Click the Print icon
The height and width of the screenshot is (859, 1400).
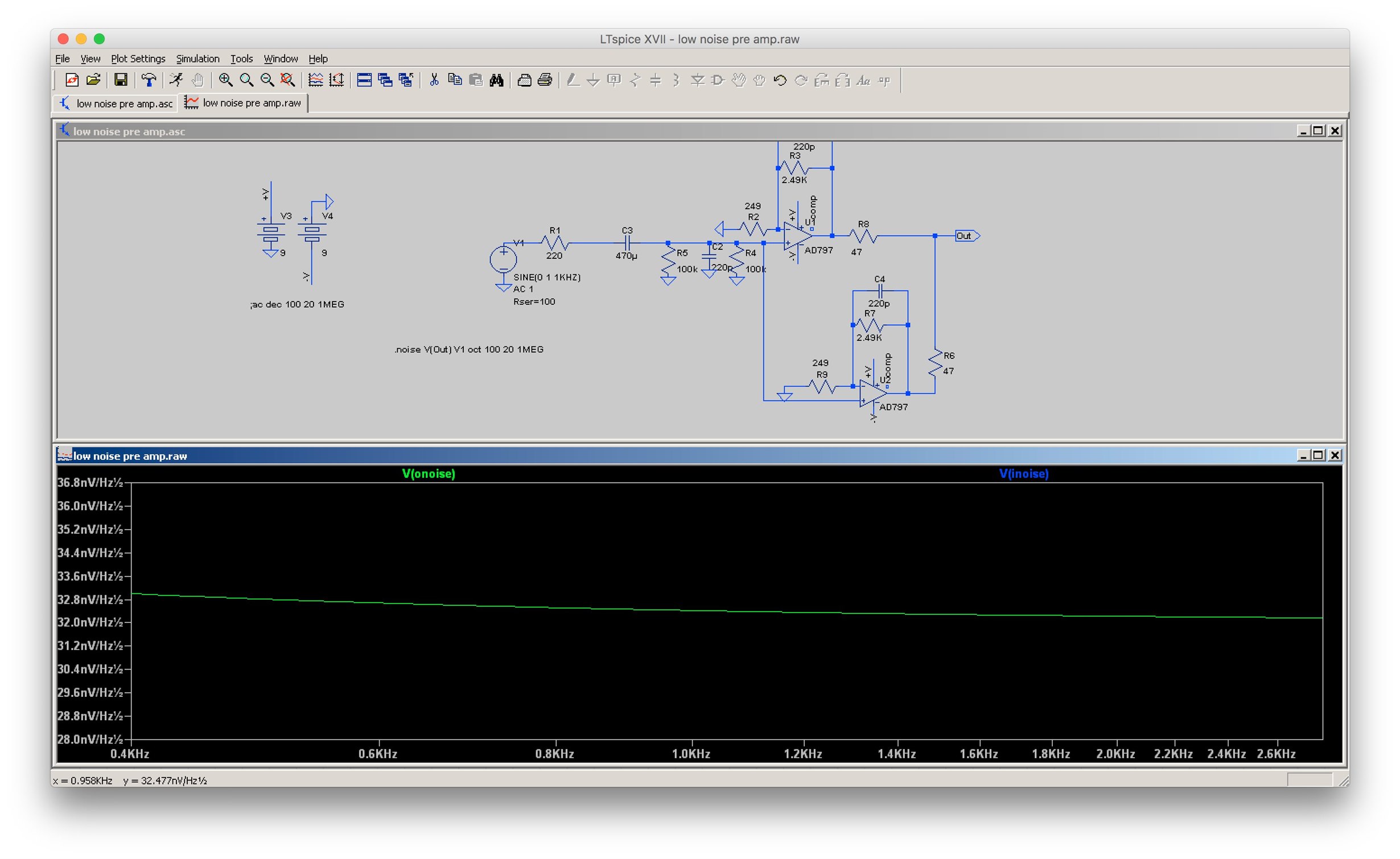click(545, 80)
